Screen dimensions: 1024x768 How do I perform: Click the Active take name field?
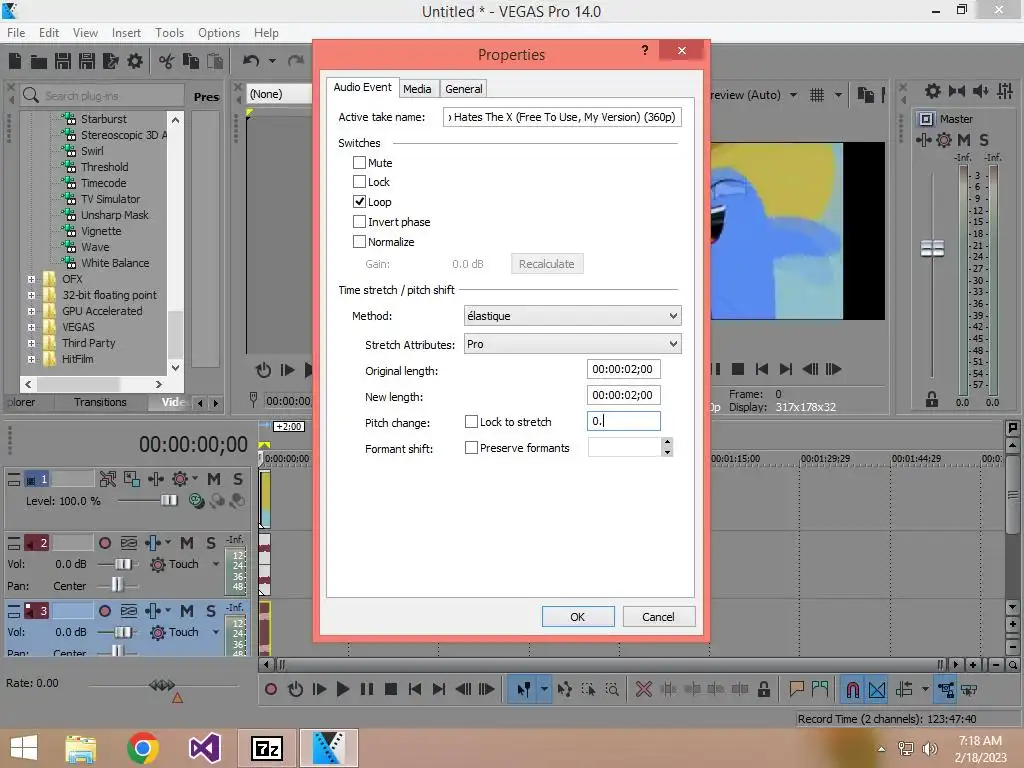(562, 117)
